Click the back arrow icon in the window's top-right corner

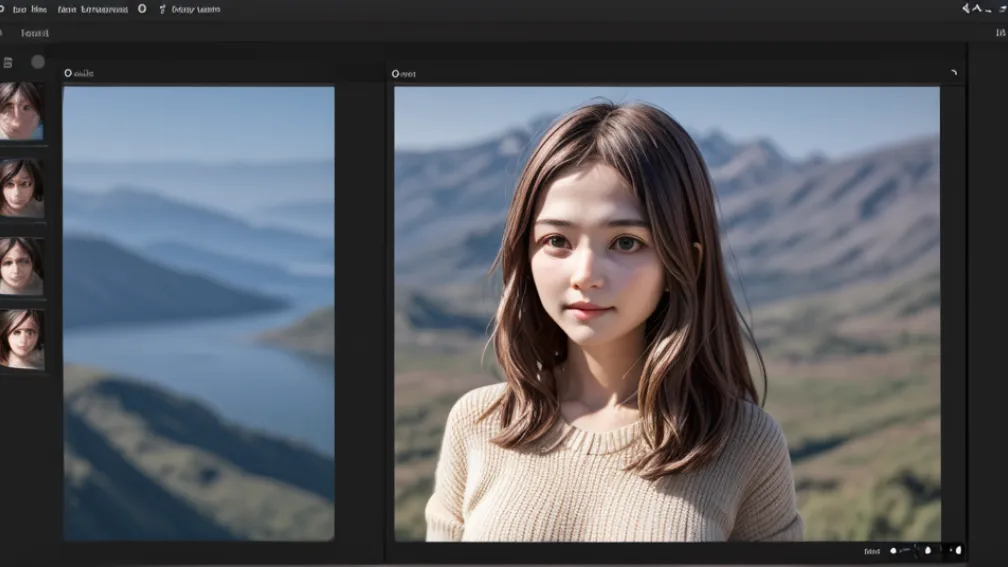click(x=967, y=8)
